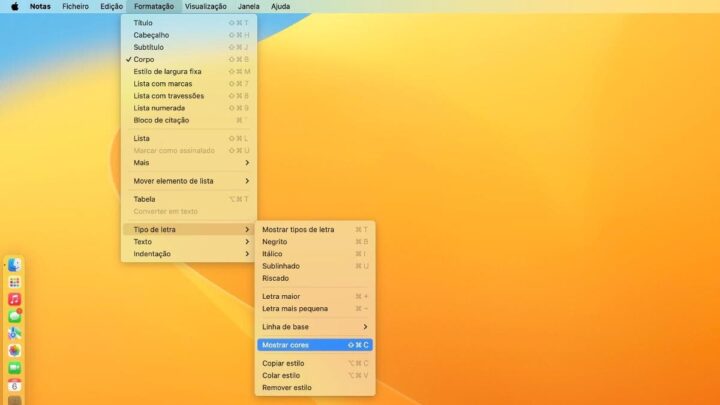The width and height of the screenshot is (720, 405).
Task: Expand the Indentação submenu
Action: (189, 254)
